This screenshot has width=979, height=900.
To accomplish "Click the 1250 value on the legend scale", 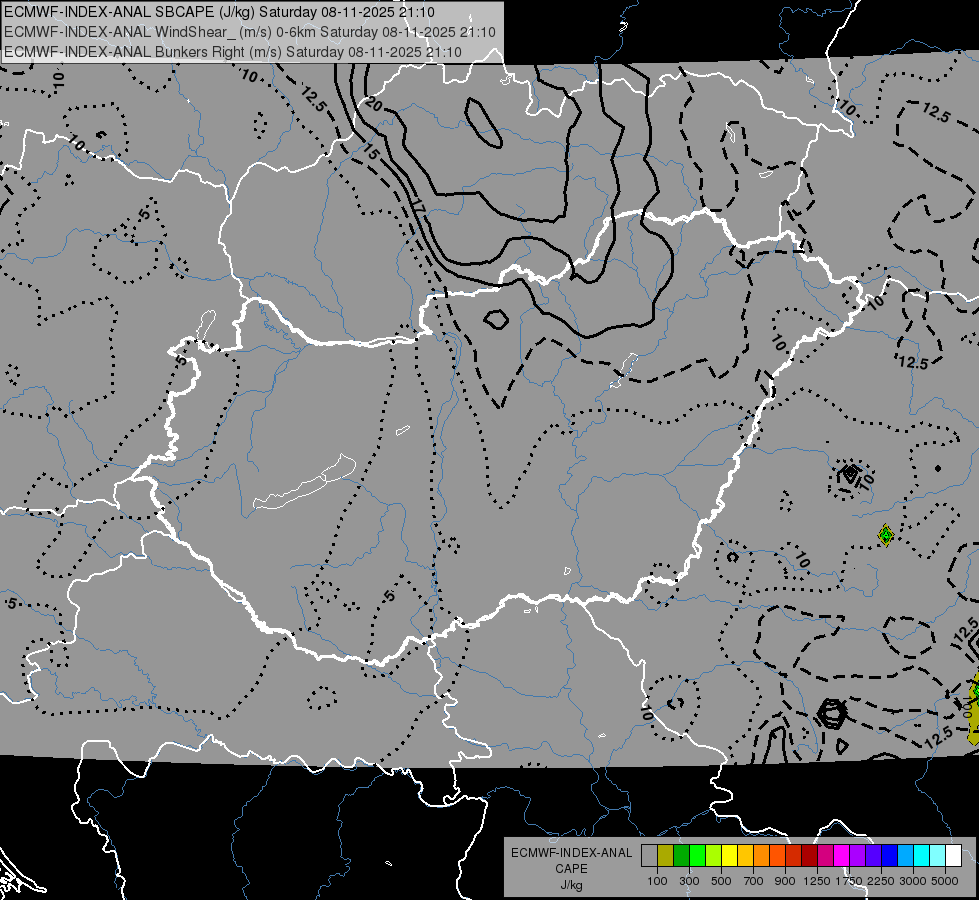I will pyautogui.click(x=817, y=881).
